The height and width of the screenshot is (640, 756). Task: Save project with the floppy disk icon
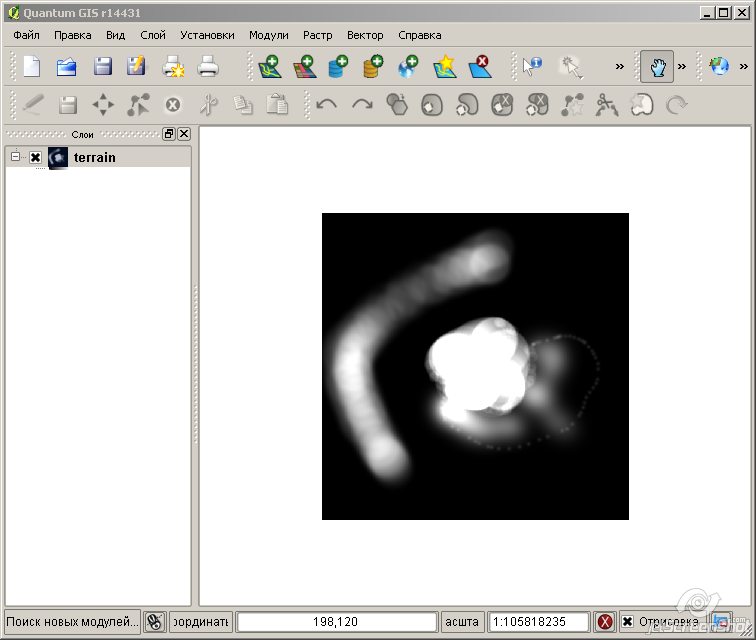103,66
